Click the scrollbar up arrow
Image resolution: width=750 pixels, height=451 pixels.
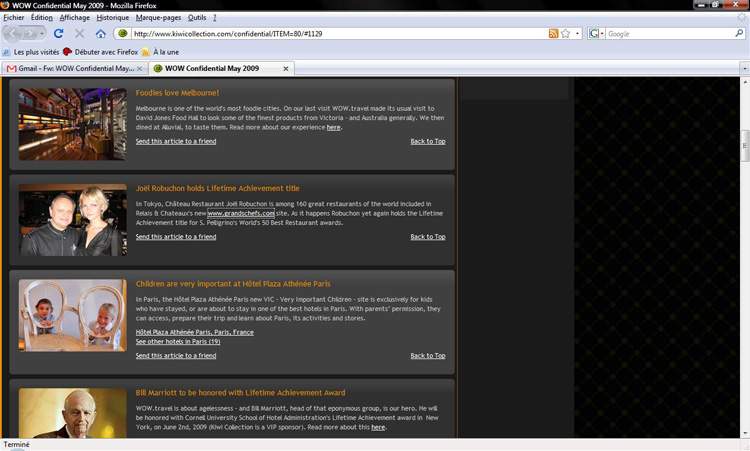[x=745, y=82]
